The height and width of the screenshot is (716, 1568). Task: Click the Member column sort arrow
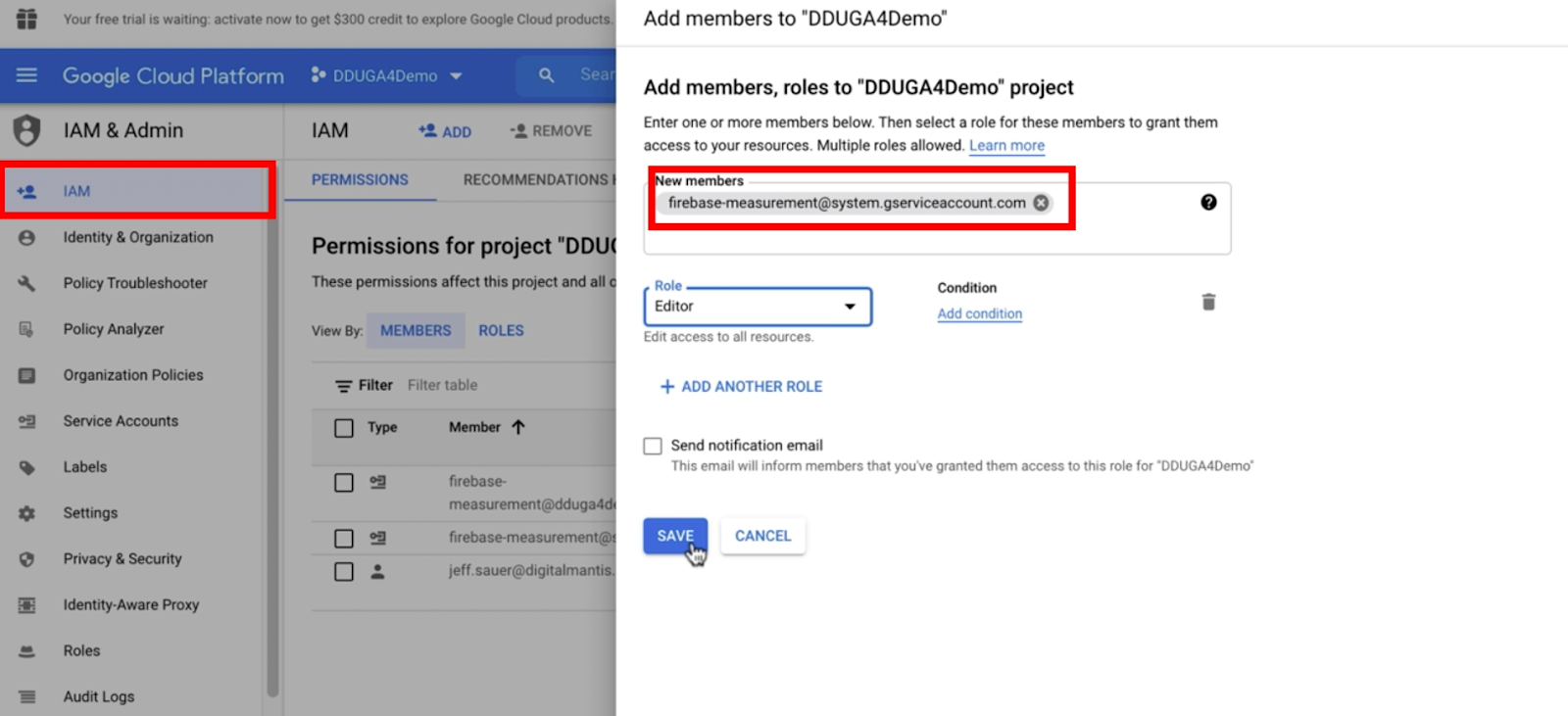point(518,427)
